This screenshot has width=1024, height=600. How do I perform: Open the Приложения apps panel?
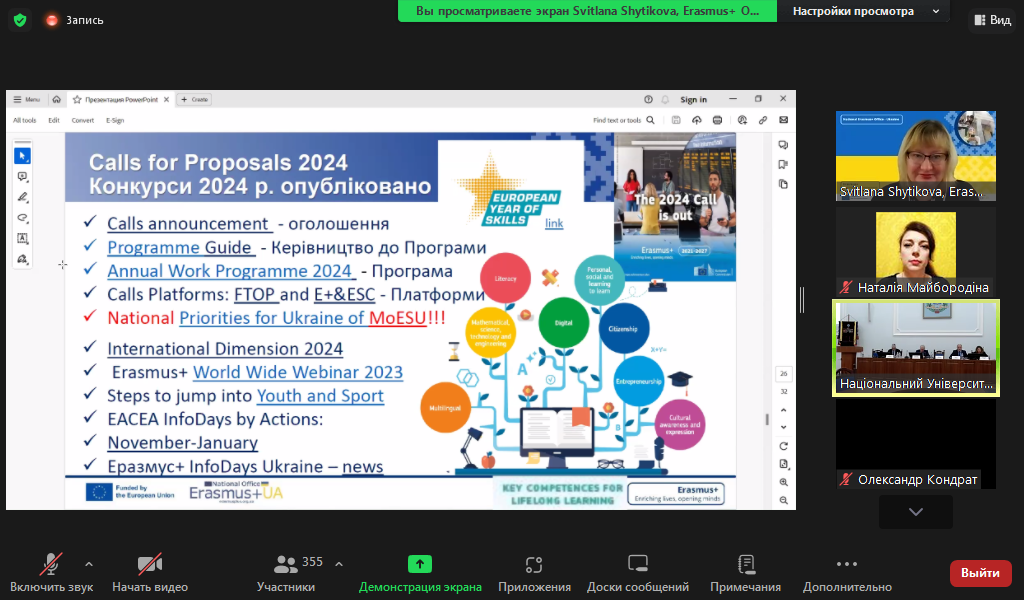coord(534,573)
